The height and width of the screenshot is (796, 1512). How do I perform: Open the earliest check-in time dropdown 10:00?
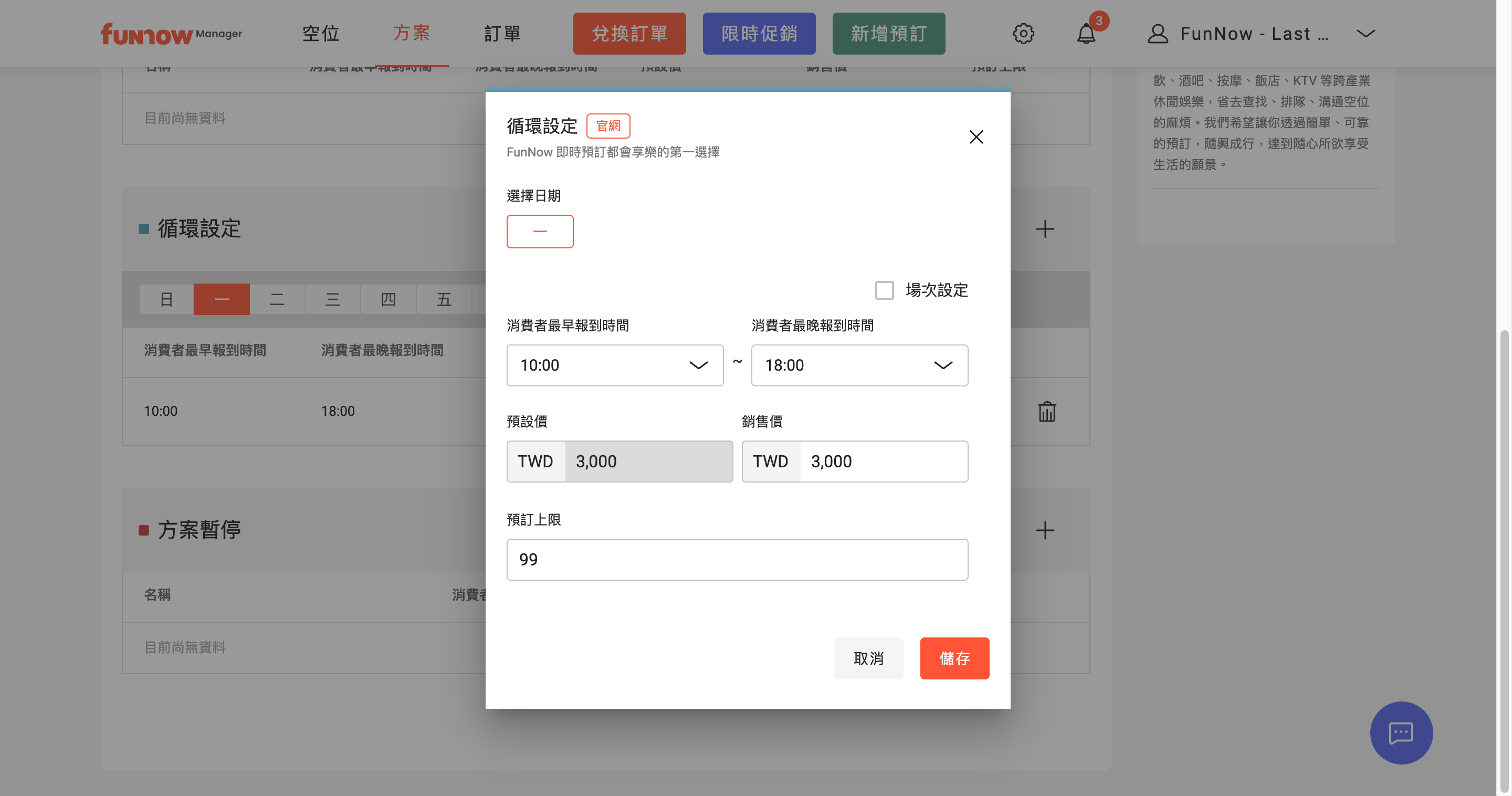pyautogui.click(x=615, y=365)
